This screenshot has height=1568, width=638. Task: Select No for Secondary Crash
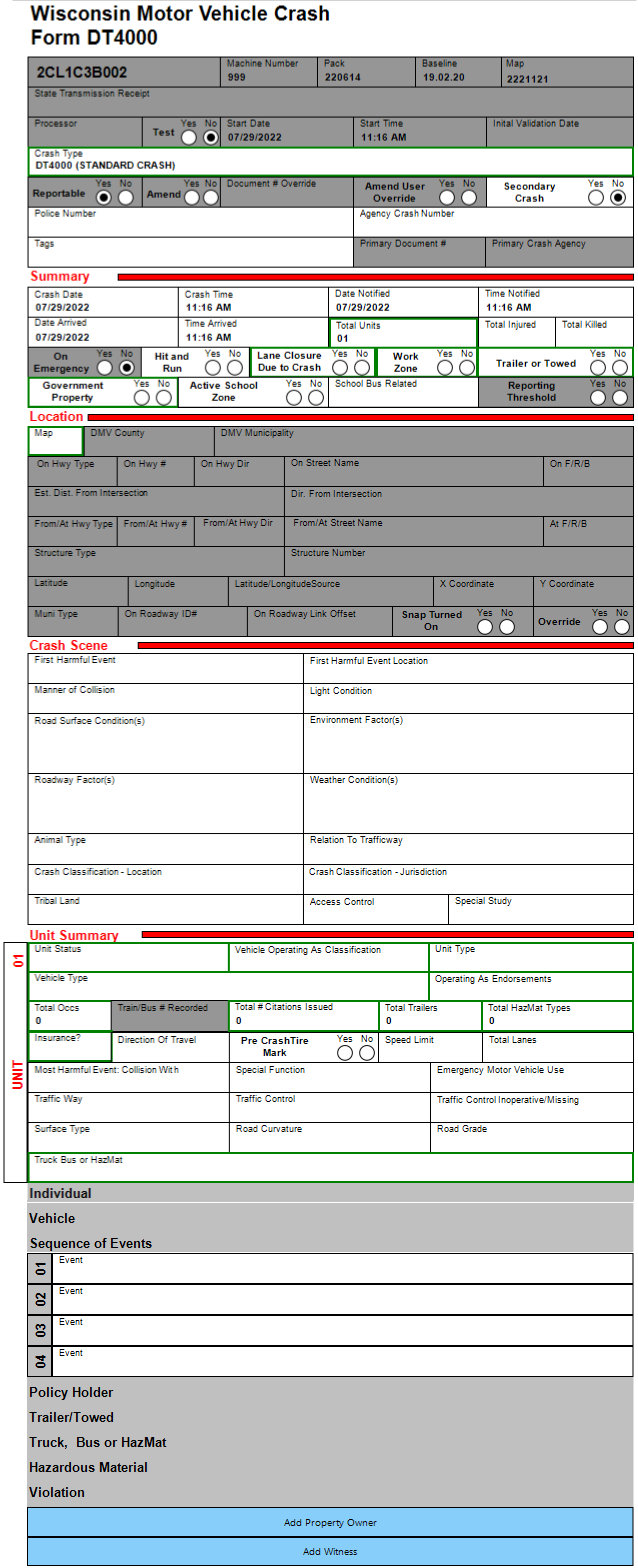(618, 198)
